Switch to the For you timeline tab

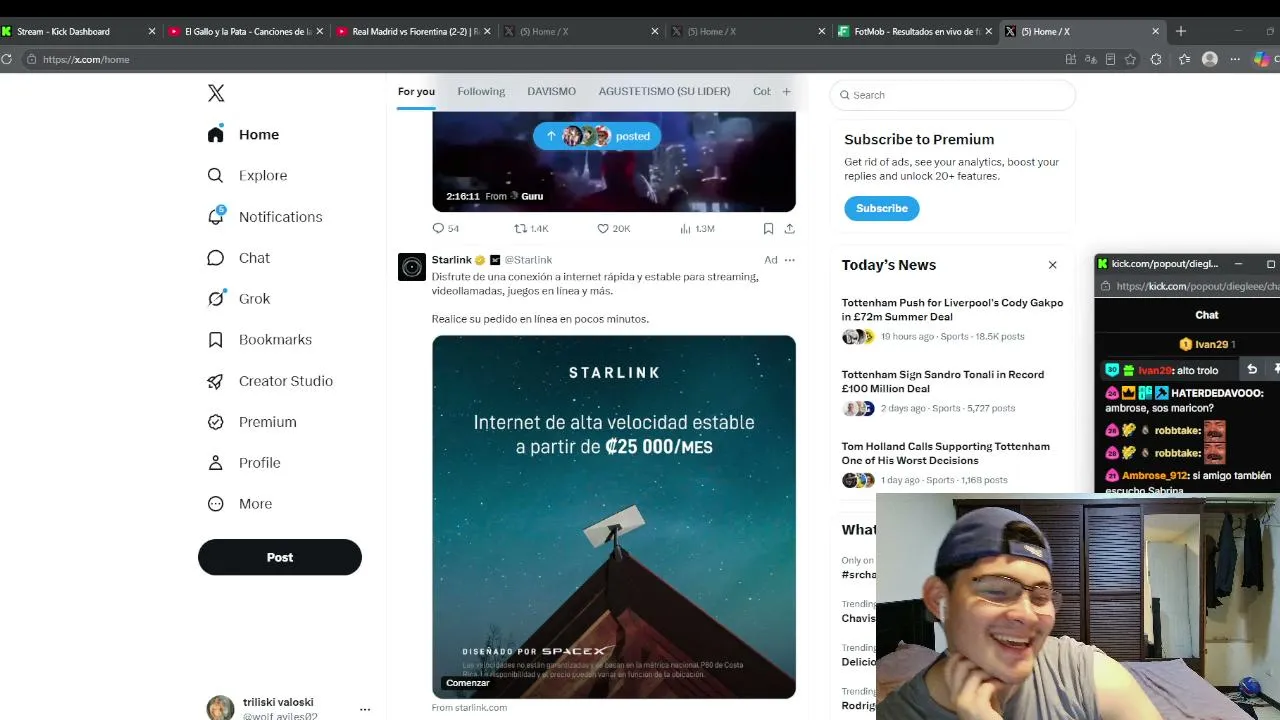[x=416, y=91]
